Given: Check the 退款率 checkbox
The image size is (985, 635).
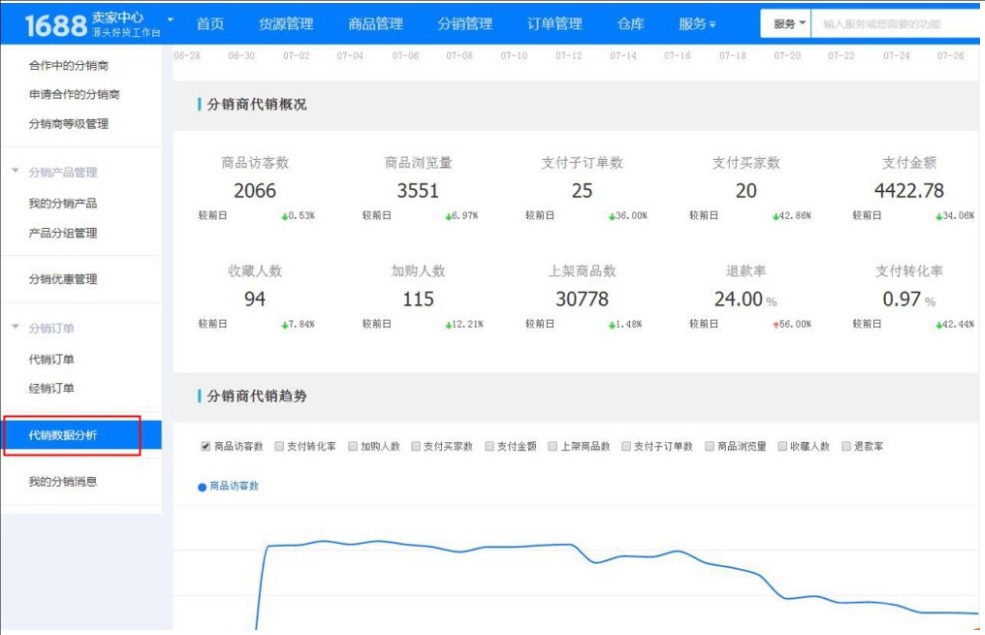Looking at the screenshot, I should point(846,446).
